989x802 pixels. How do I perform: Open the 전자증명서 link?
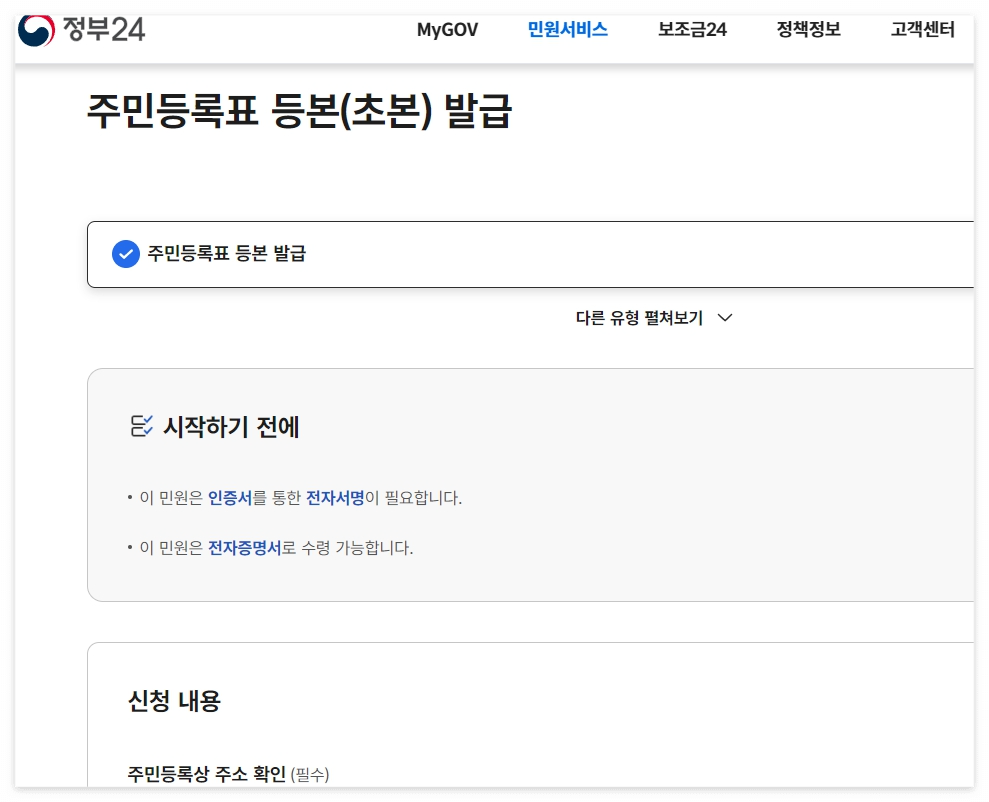pyautogui.click(x=245, y=548)
